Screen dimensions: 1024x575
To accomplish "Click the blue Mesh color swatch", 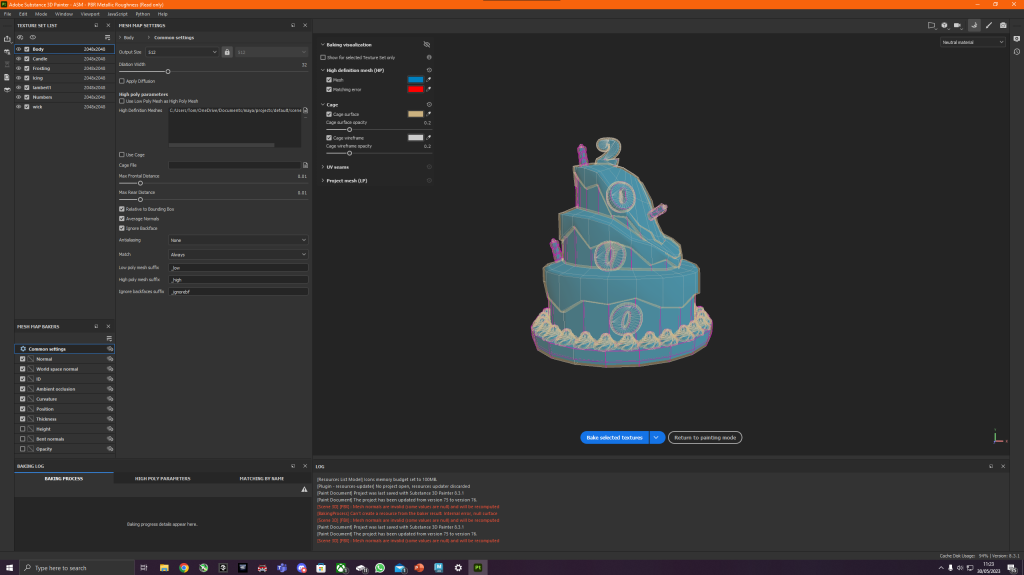I will [x=415, y=79].
